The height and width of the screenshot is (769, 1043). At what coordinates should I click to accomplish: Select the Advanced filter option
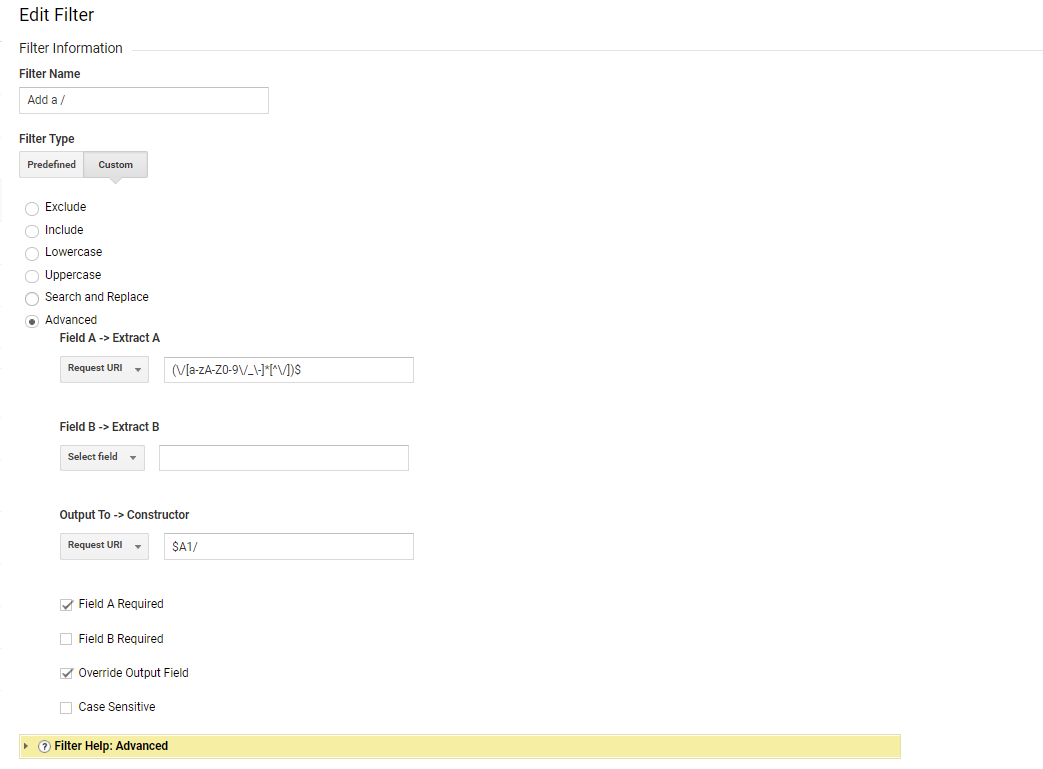(x=31, y=320)
